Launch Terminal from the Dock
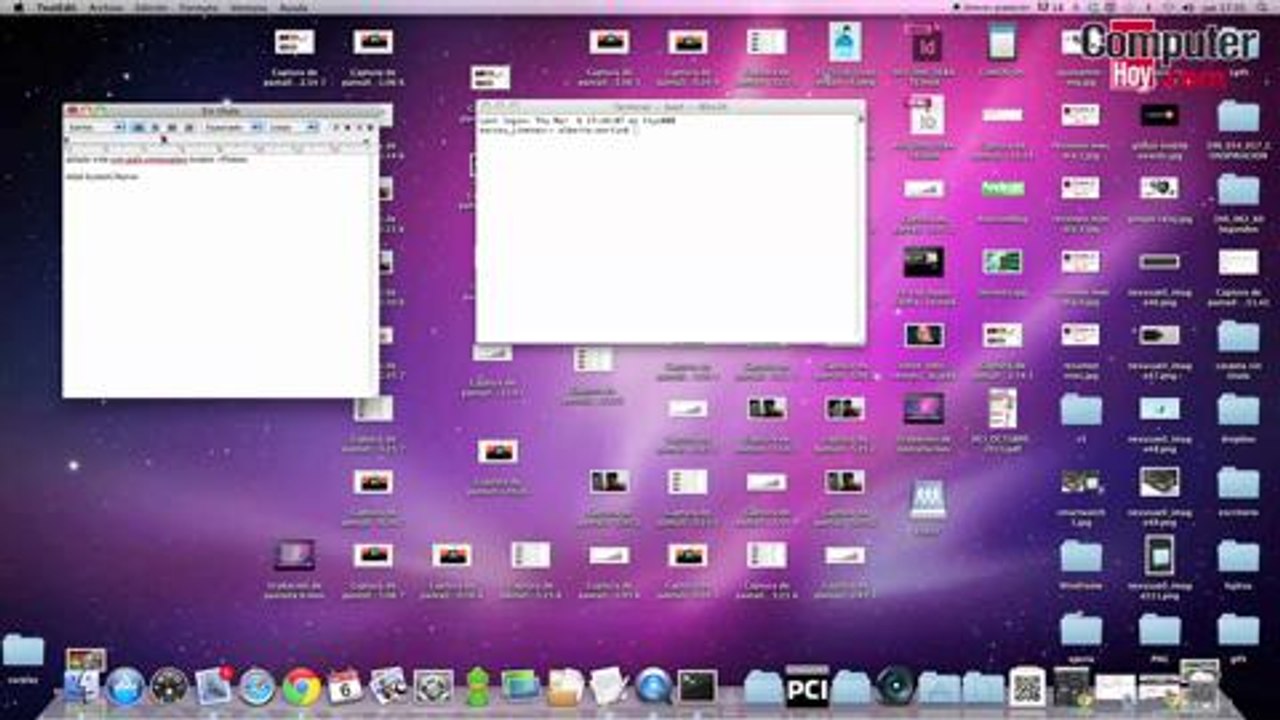The image size is (1280, 720). tap(697, 686)
